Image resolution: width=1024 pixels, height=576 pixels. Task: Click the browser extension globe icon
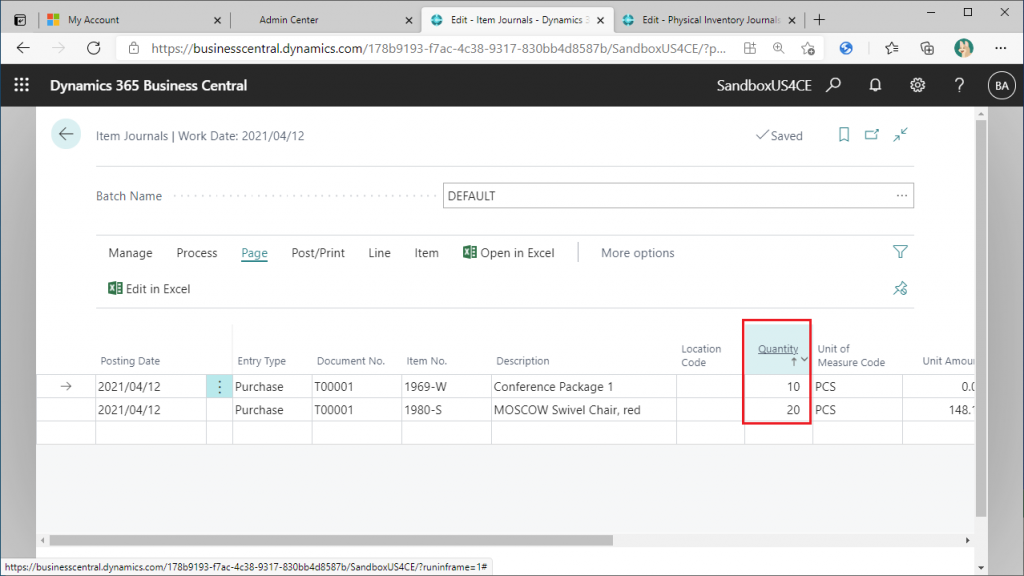click(846, 48)
